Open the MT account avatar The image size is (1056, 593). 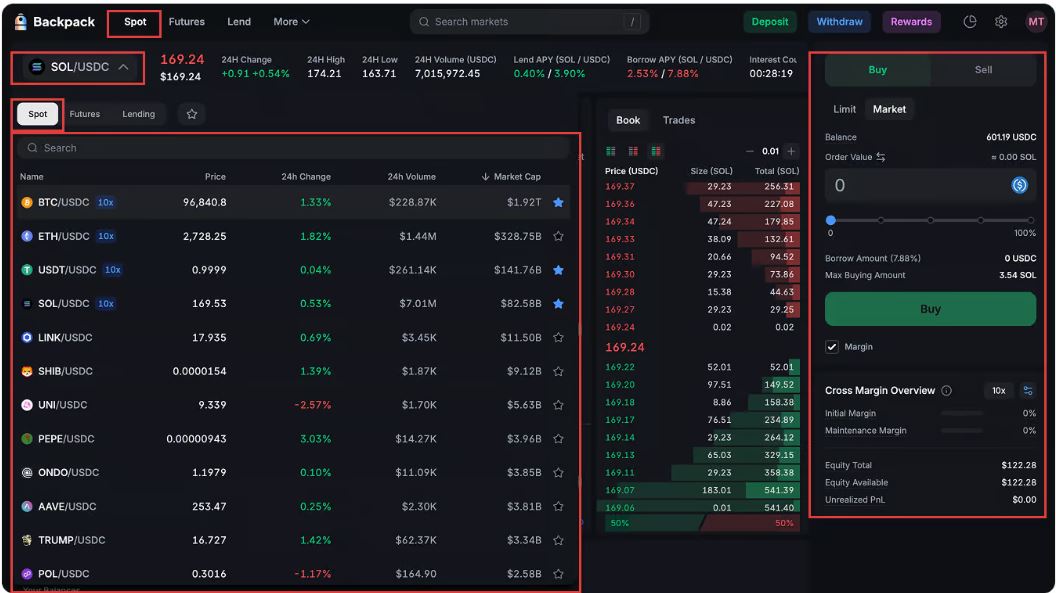pyautogui.click(x=1035, y=22)
